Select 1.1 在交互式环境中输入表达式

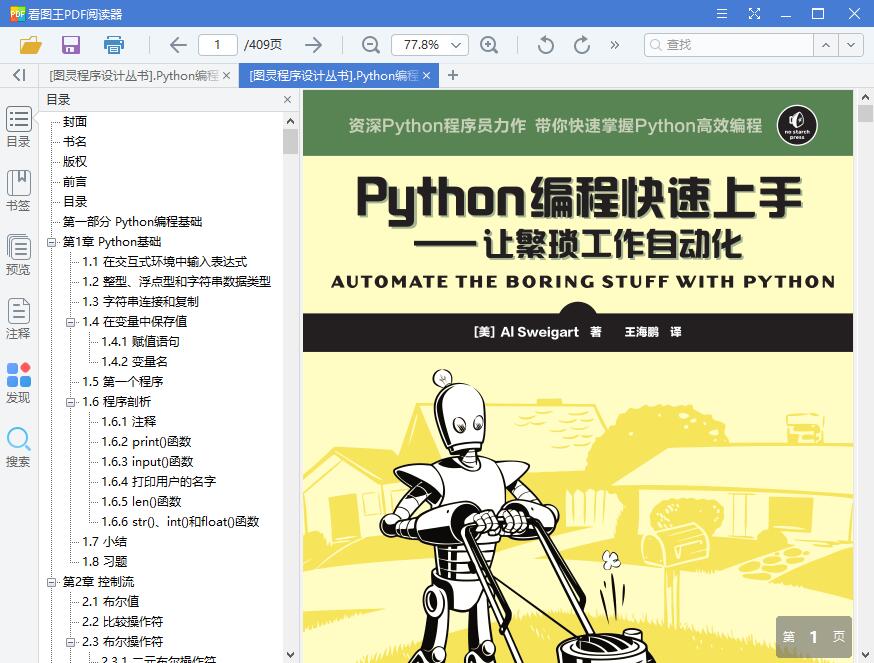click(x=164, y=262)
